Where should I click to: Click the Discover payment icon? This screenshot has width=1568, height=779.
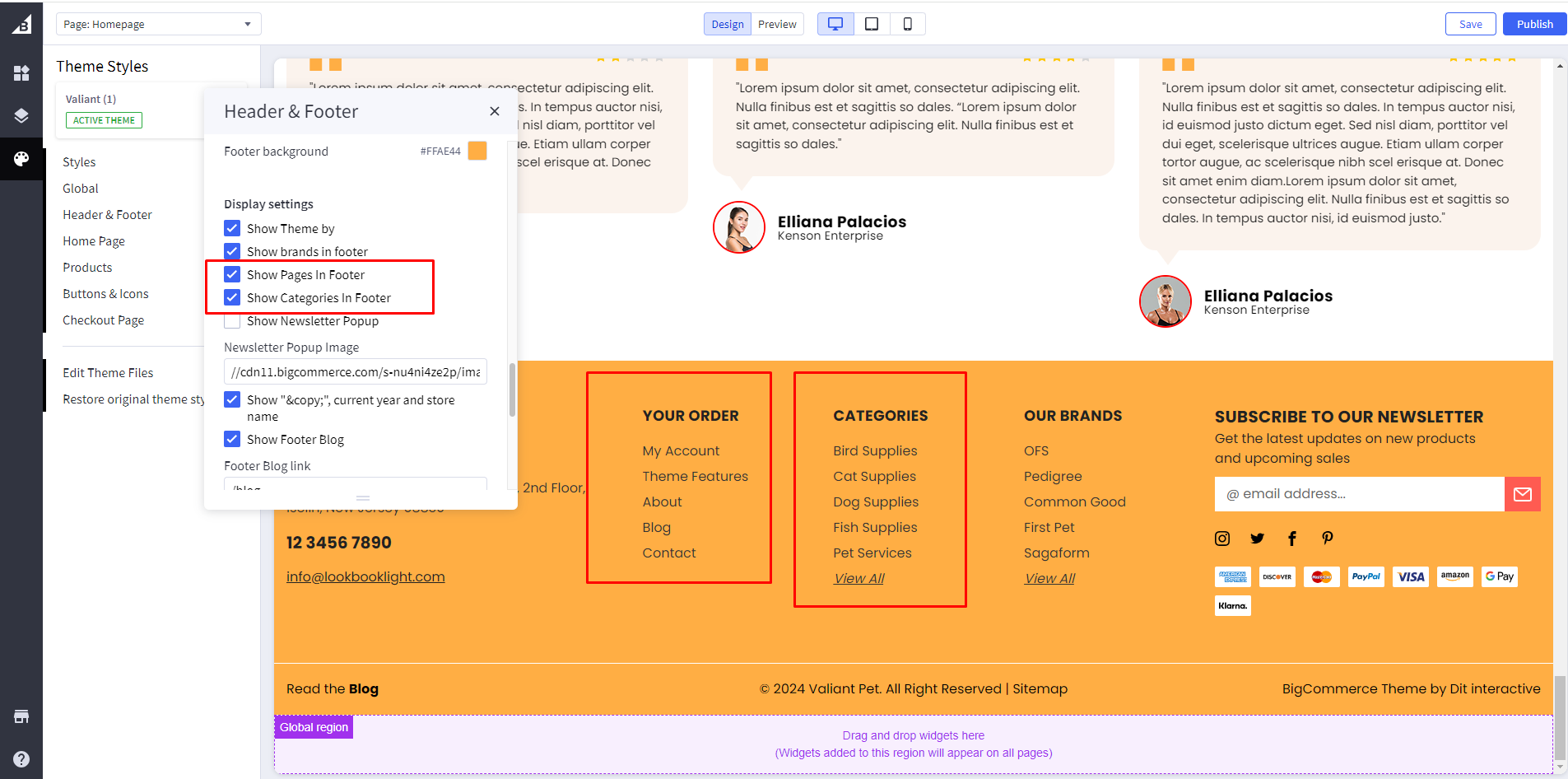click(1277, 576)
